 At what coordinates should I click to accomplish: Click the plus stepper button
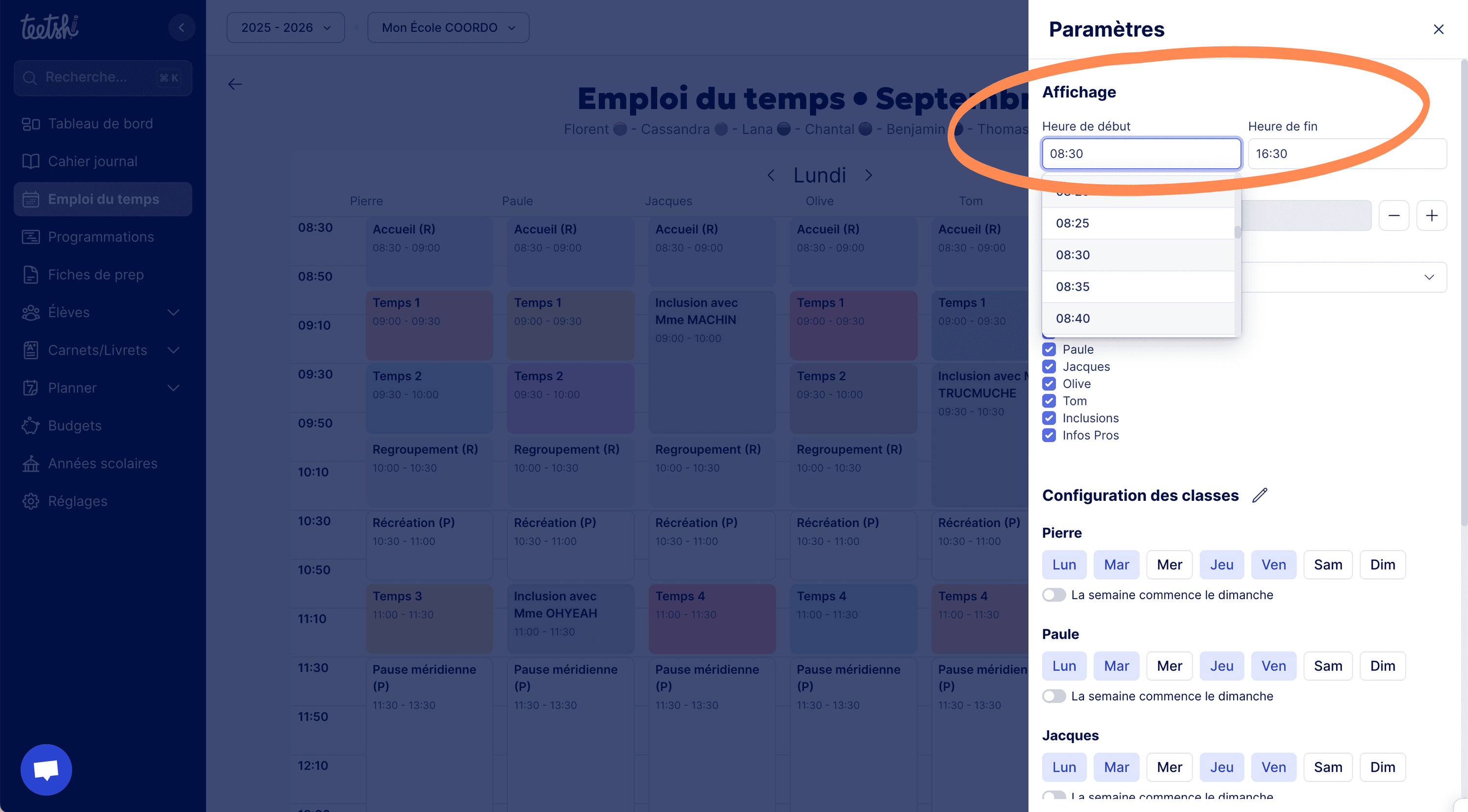(1431, 215)
